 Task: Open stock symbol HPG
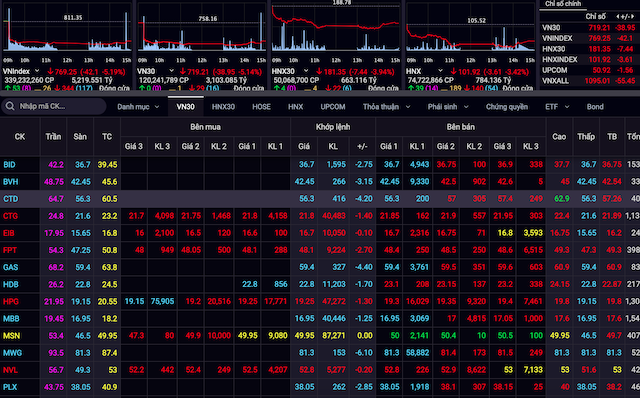tap(11, 302)
